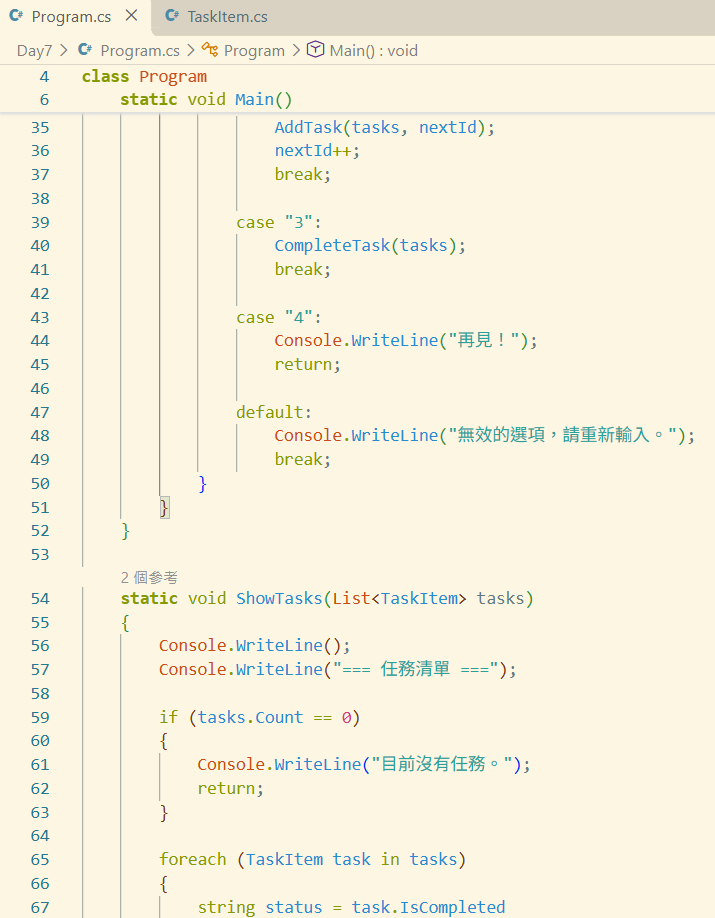
Task: Expand breadcrumb chevron before Main()
Action: point(296,50)
